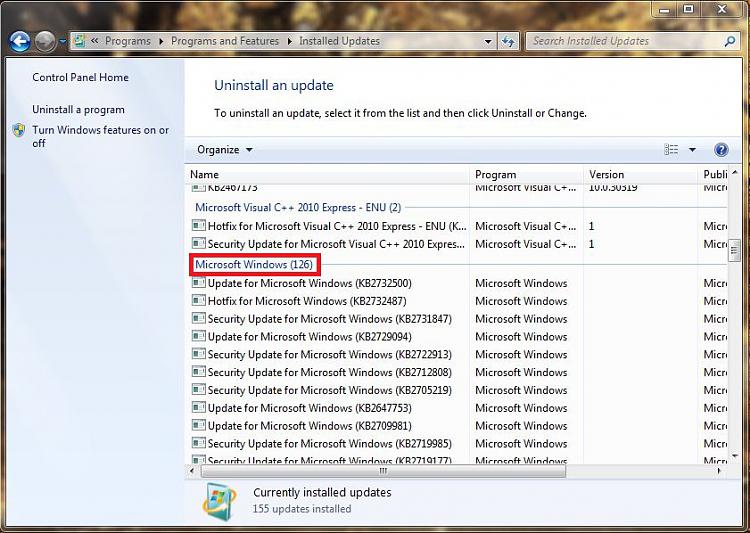The width and height of the screenshot is (750, 533).
Task: Click Version cell 1 of Visual C++ Hotfix
Action: (591, 226)
